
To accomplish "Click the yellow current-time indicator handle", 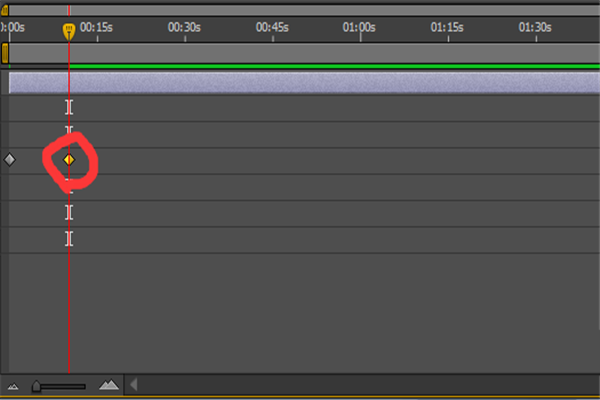I will click(x=69, y=31).
